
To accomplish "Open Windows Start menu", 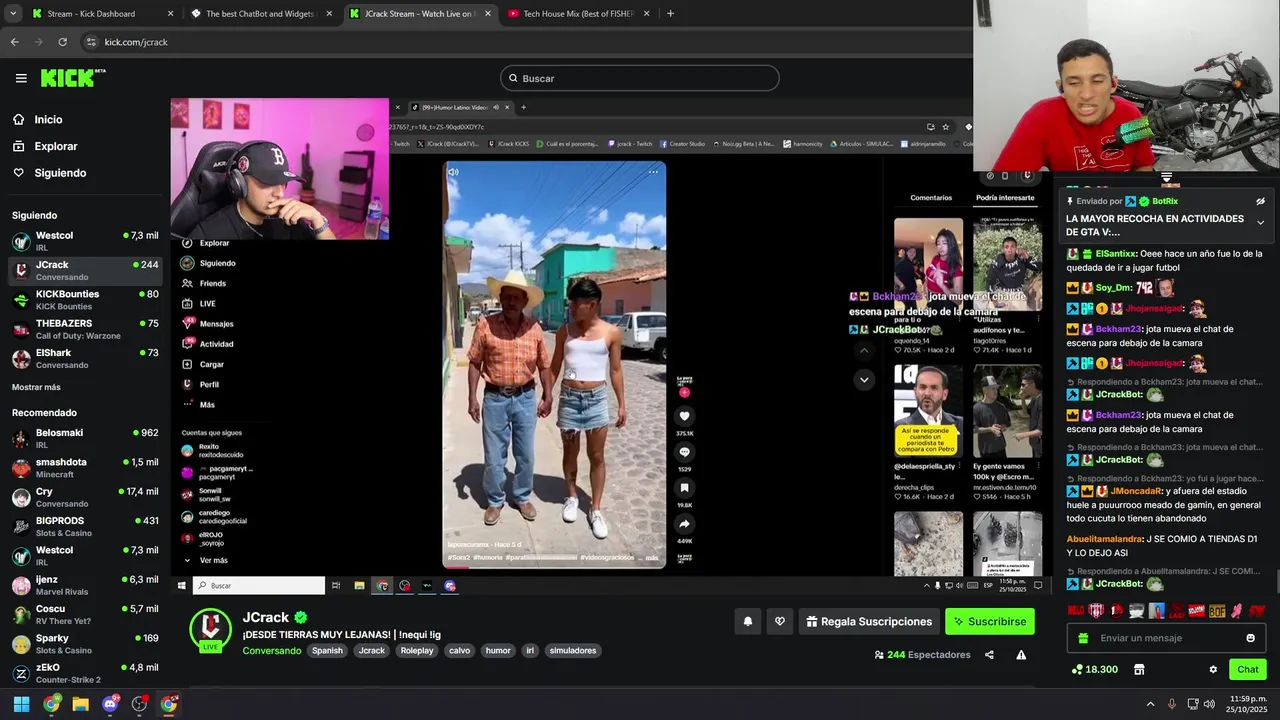I will click(21, 704).
